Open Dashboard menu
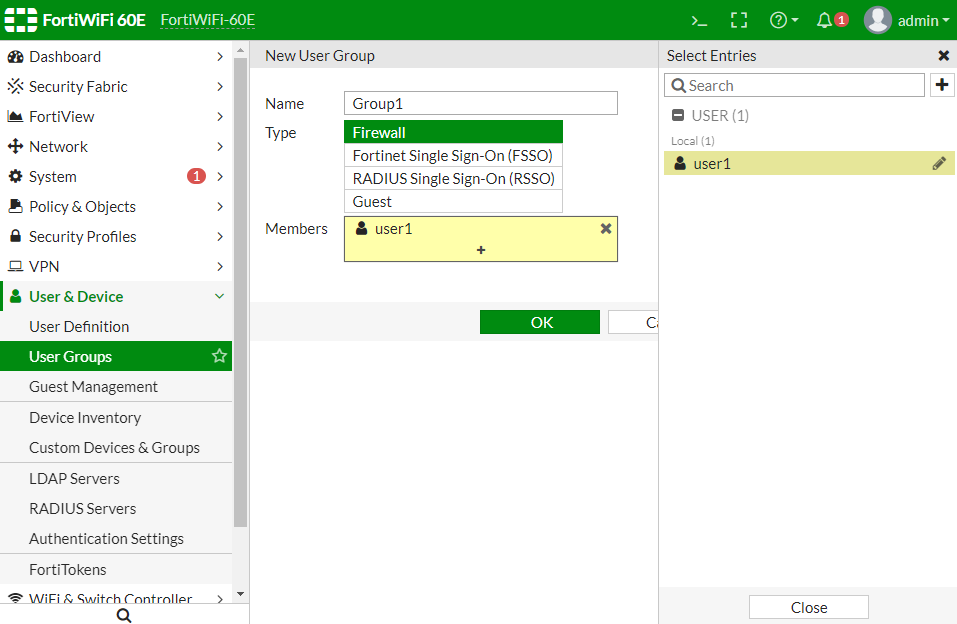 (x=116, y=57)
